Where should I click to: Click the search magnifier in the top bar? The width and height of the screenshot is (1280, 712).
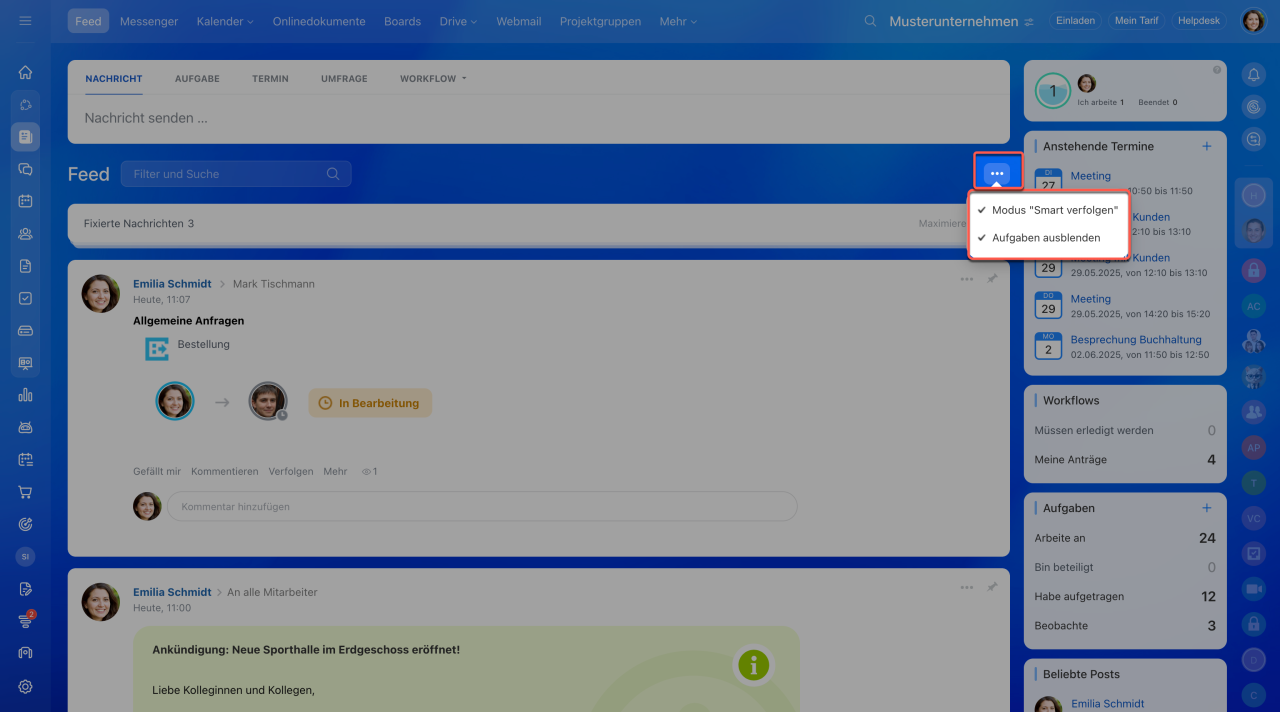coord(871,21)
